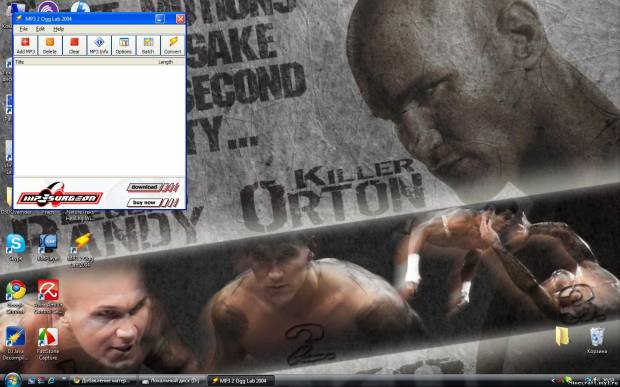
Task: Click the MP3Surgeon logo banner
Action: 59,195
